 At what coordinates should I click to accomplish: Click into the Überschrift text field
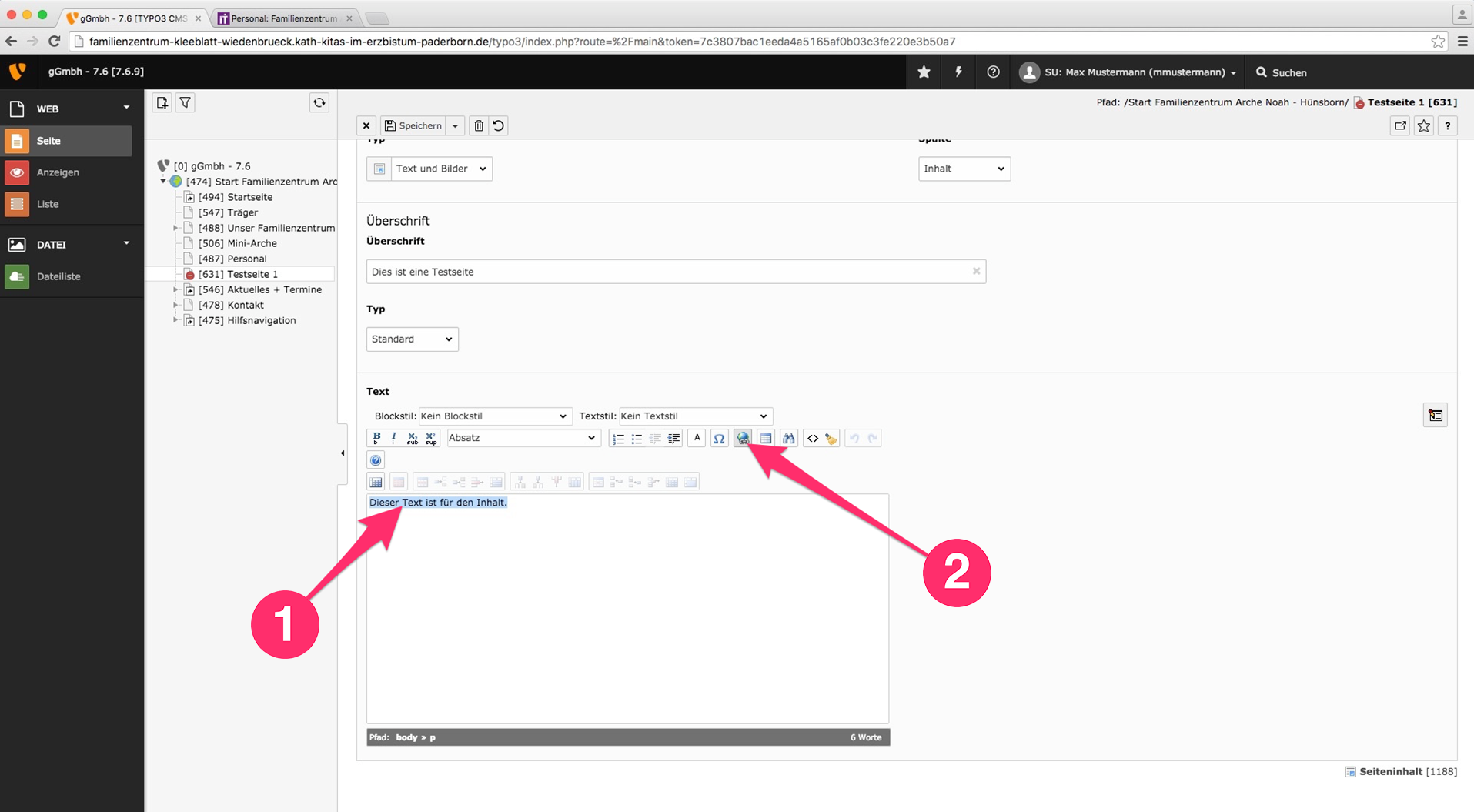pyautogui.click(x=667, y=272)
